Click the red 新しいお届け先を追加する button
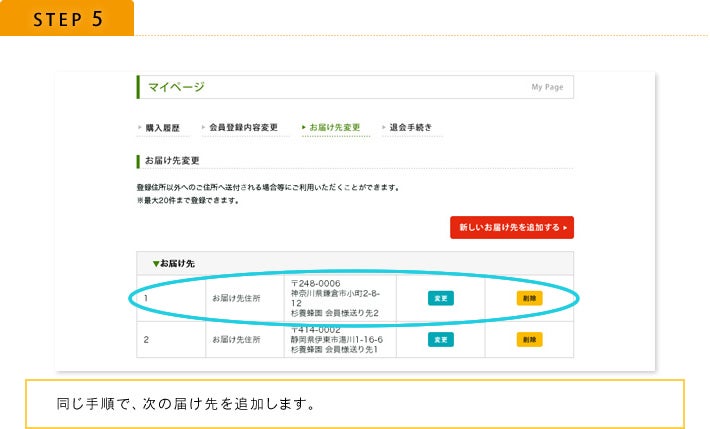 pos(511,228)
